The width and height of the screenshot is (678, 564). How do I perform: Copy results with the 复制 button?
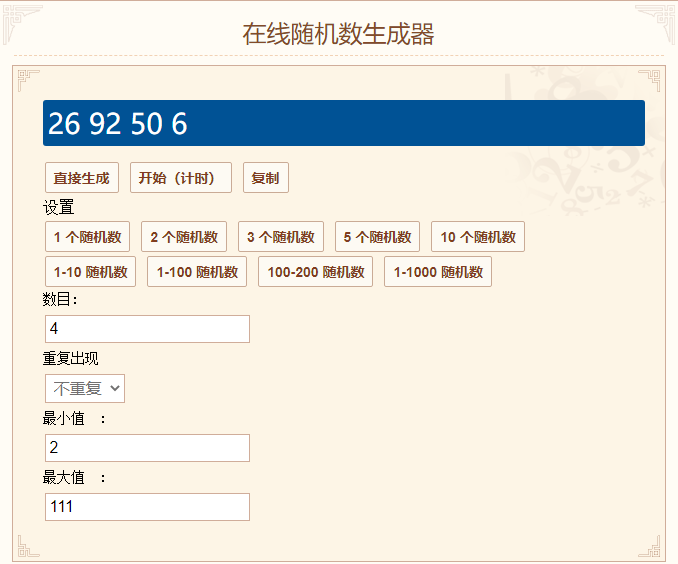pyautogui.click(x=265, y=178)
